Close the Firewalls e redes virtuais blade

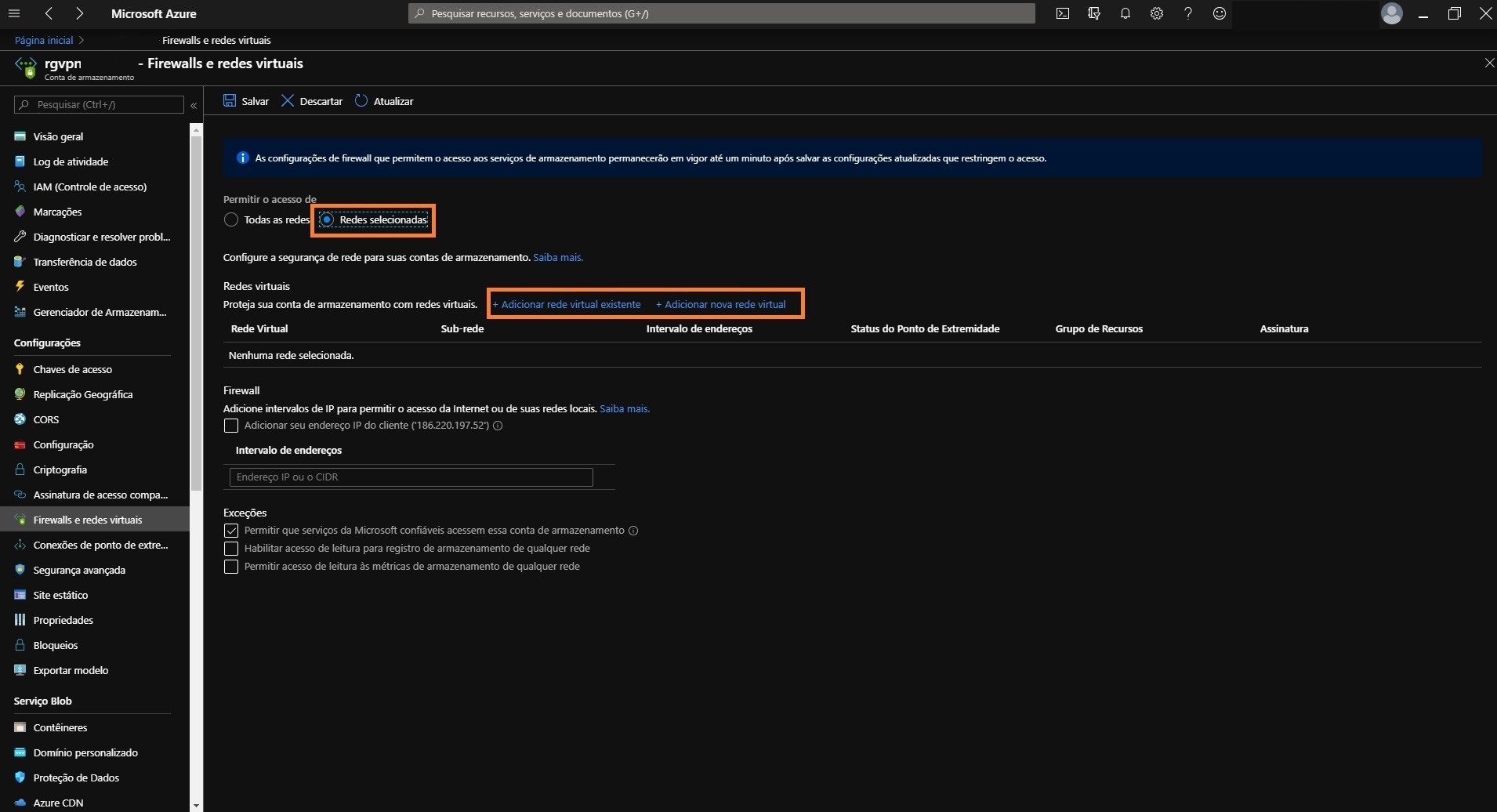tap(1489, 63)
